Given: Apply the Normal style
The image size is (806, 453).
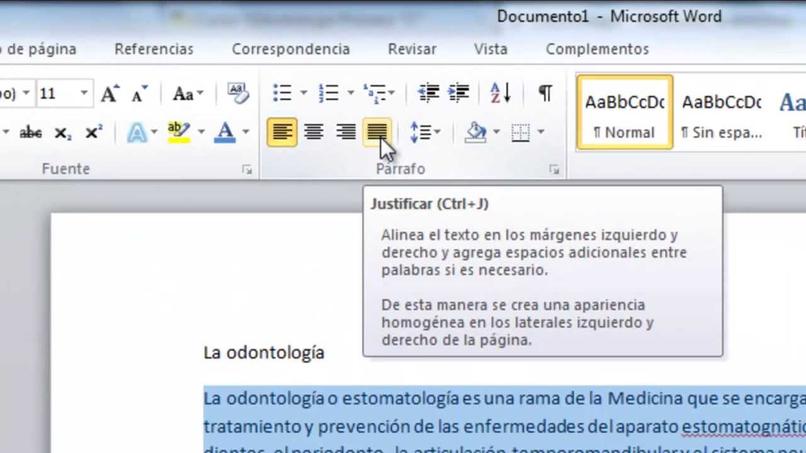Looking at the screenshot, I should [625, 113].
